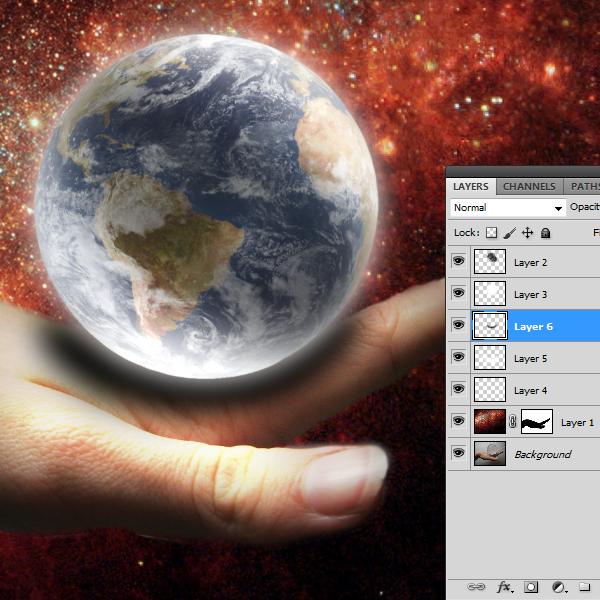Image resolution: width=600 pixels, height=600 pixels.
Task: Select Layer 3 thumbnail
Action: click(490, 293)
